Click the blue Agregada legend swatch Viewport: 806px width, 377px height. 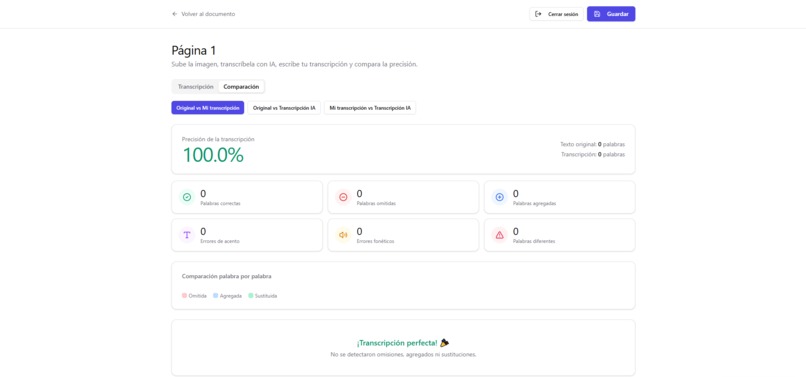[215, 296]
